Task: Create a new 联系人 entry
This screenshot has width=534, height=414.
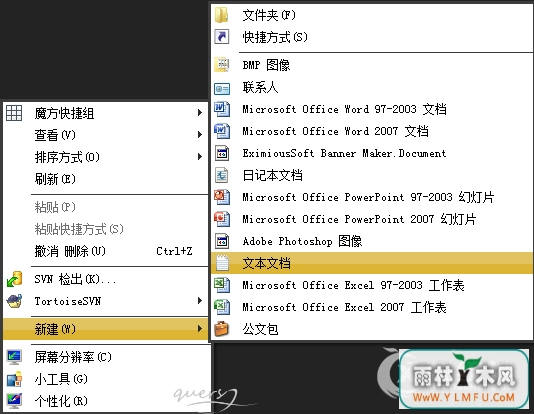Action: pos(372,87)
